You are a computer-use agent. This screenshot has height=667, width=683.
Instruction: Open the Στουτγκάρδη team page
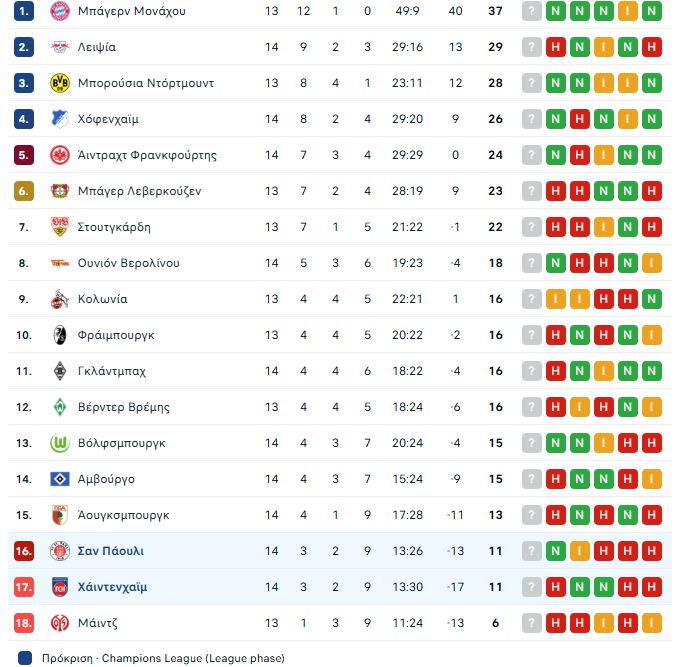click(x=114, y=227)
